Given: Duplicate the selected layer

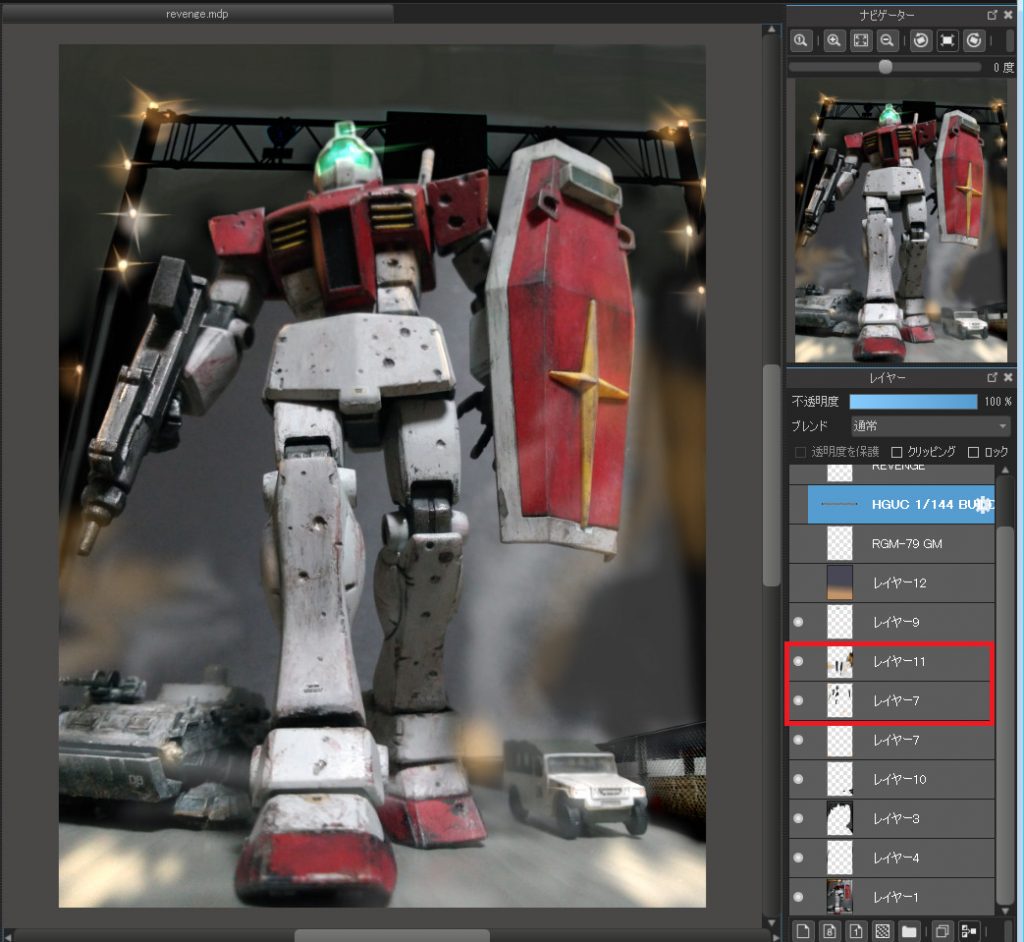Looking at the screenshot, I should coord(941,931).
